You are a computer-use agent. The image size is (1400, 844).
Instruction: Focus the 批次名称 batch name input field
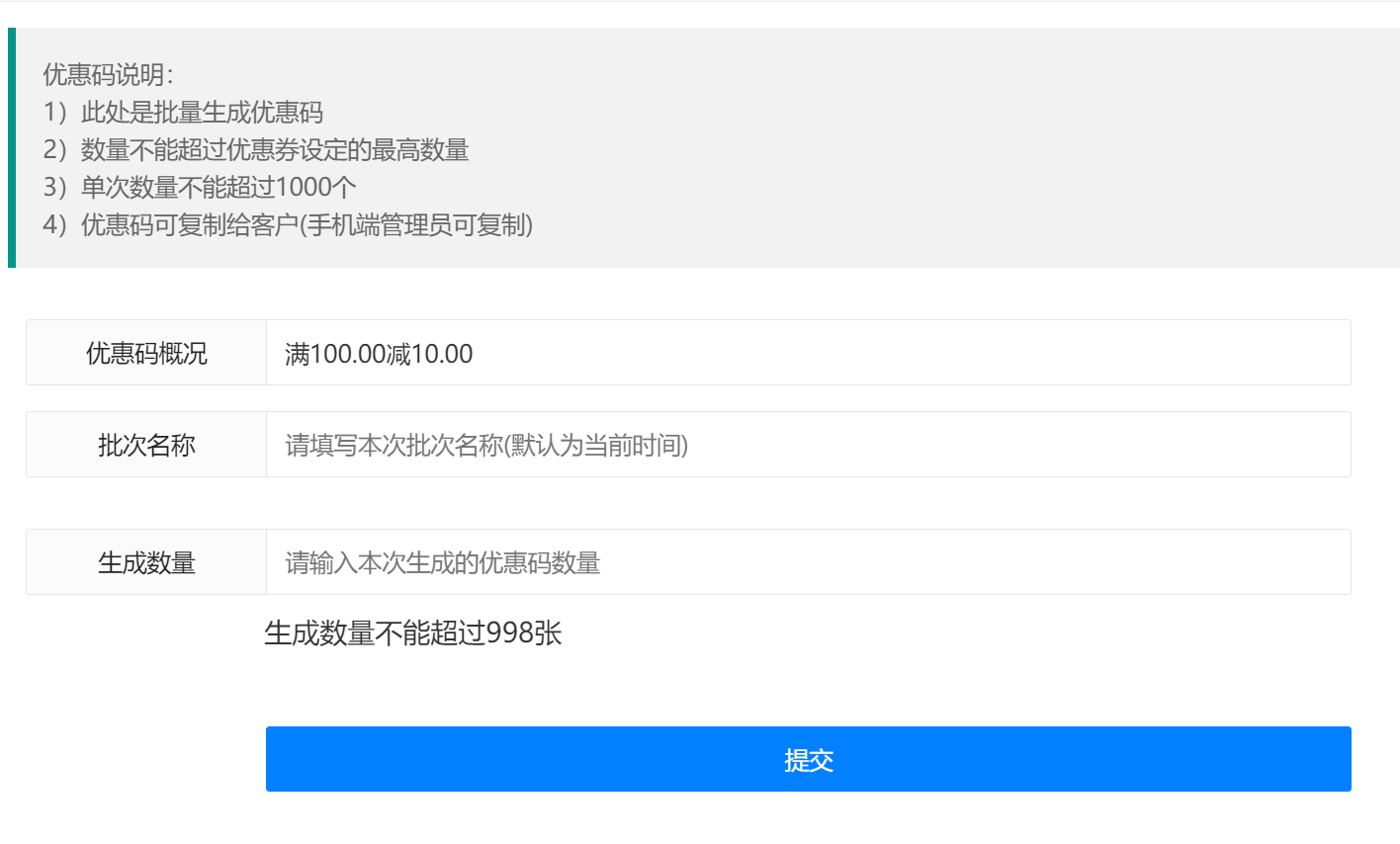(808, 445)
